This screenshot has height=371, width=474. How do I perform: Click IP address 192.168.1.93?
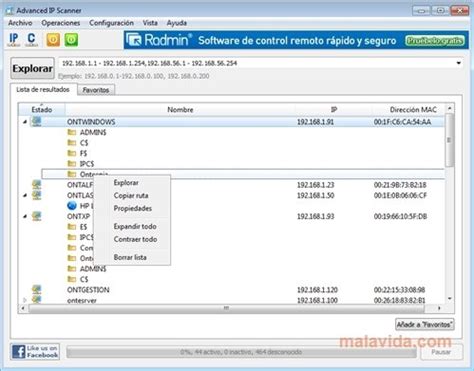click(315, 216)
